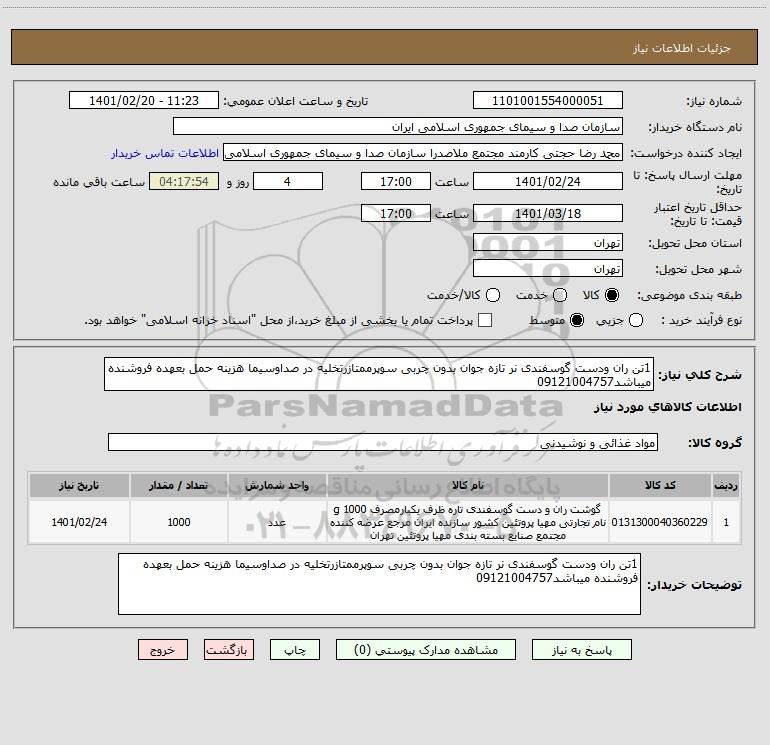Click the remaining days field showing 4
Viewport: 770px width, 745px height.
click(288, 181)
